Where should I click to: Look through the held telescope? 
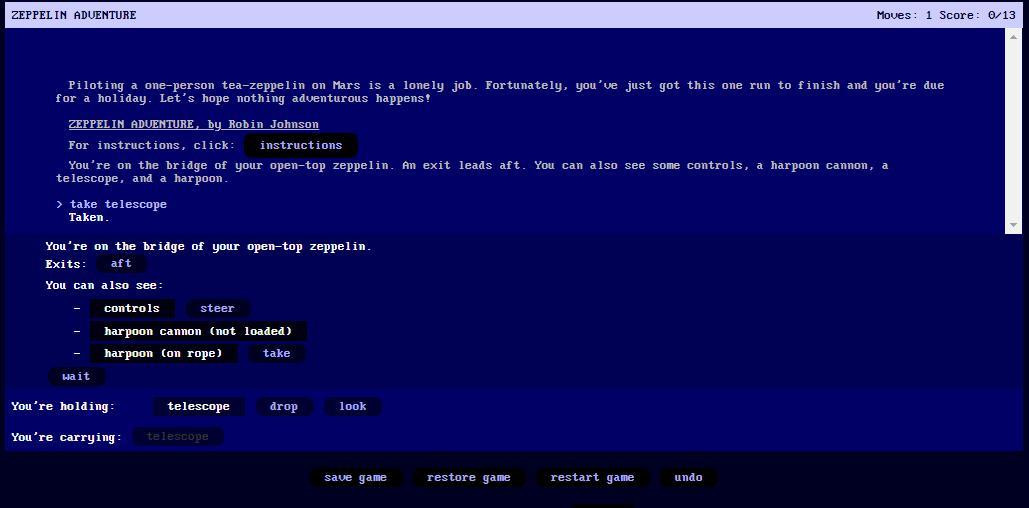352,406
